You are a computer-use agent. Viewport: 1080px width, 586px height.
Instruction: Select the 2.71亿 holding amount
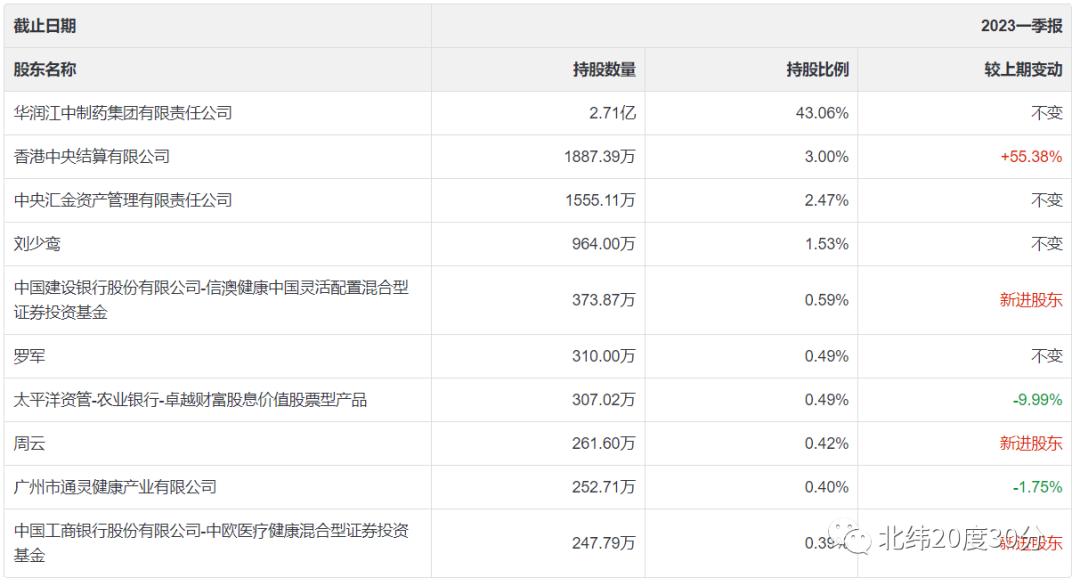[x=615, y=112]
